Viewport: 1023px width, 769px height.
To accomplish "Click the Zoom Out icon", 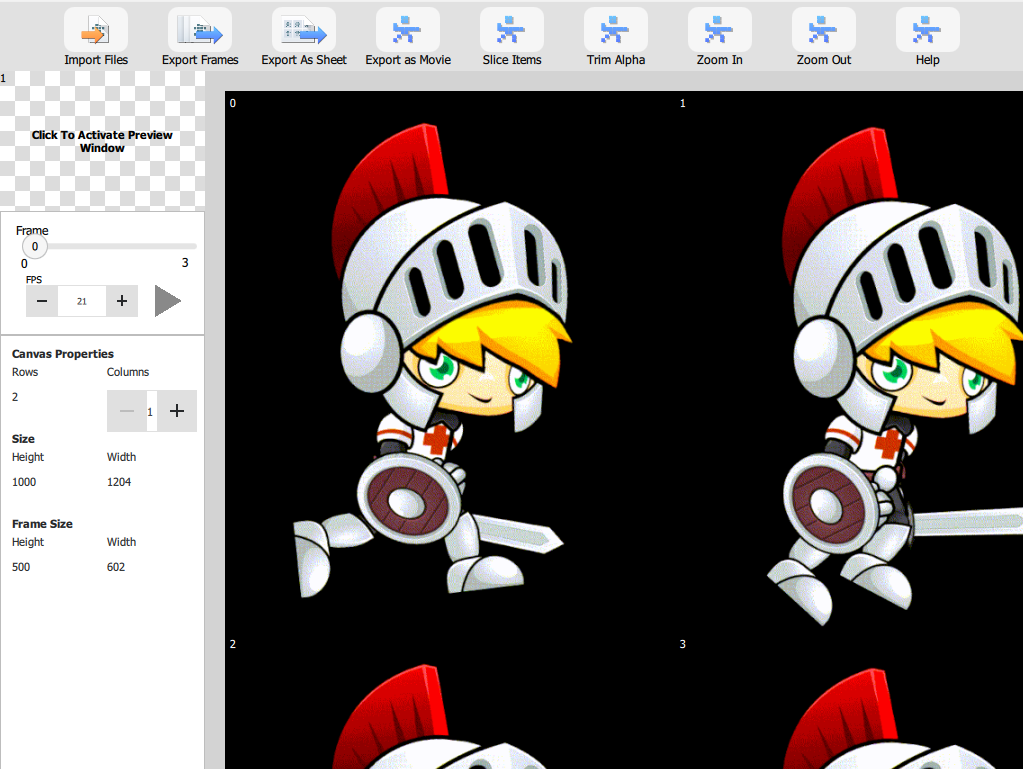I will tap(823, 30).
